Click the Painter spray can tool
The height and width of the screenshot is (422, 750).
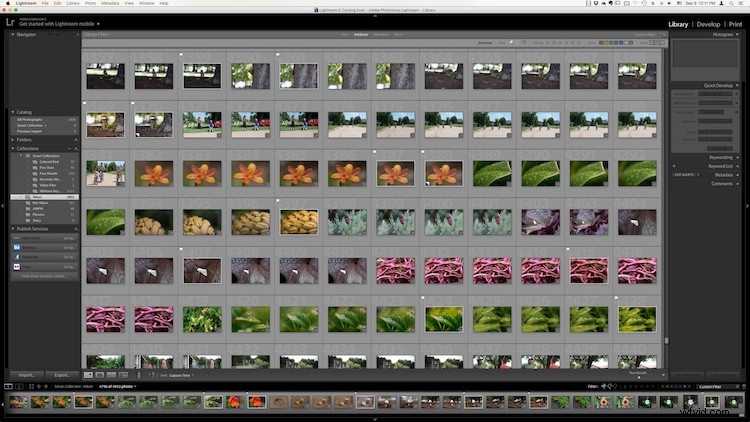pyautogui.click(x=139, y=375)
